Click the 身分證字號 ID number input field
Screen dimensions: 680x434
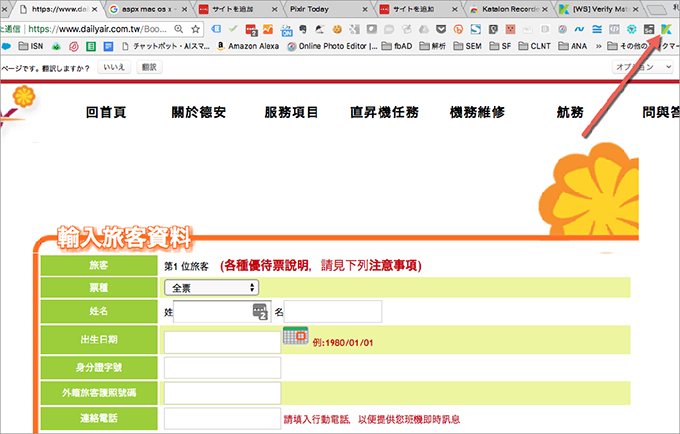(222, 367)
